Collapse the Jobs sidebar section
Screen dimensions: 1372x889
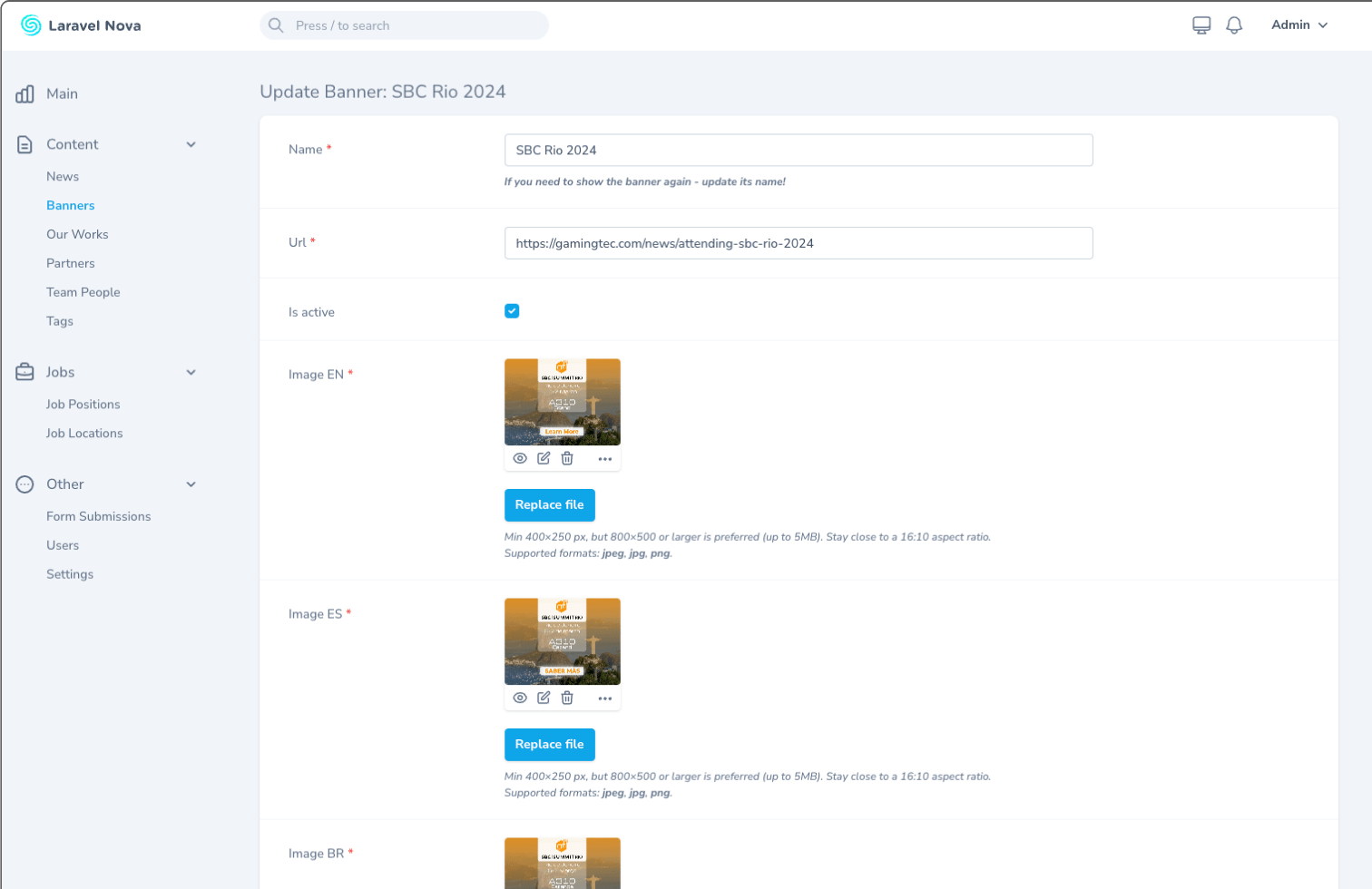(191, 372)
